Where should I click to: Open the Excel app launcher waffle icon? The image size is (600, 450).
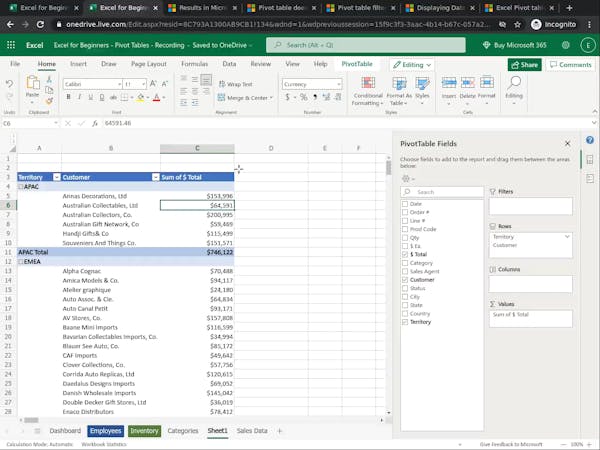tap(11, 45)
